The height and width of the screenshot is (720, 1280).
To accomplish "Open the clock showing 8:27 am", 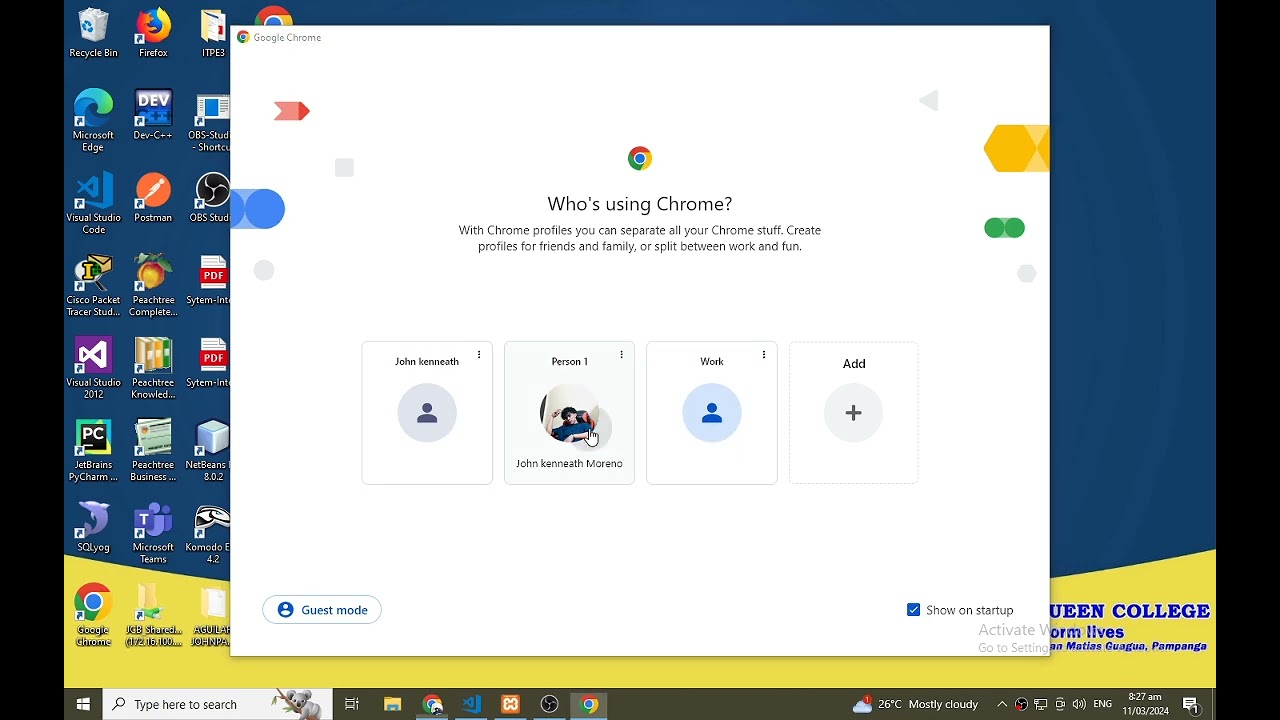I will pyautogui.click(x=1145, y=704).
